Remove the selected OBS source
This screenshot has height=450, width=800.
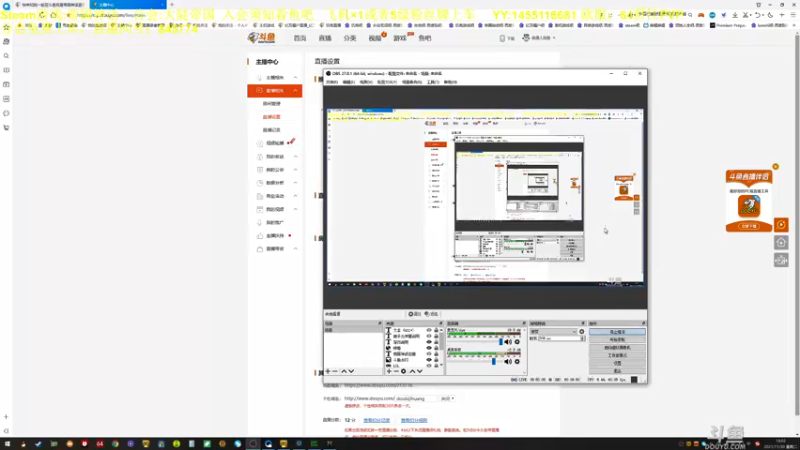pos(396,371)
